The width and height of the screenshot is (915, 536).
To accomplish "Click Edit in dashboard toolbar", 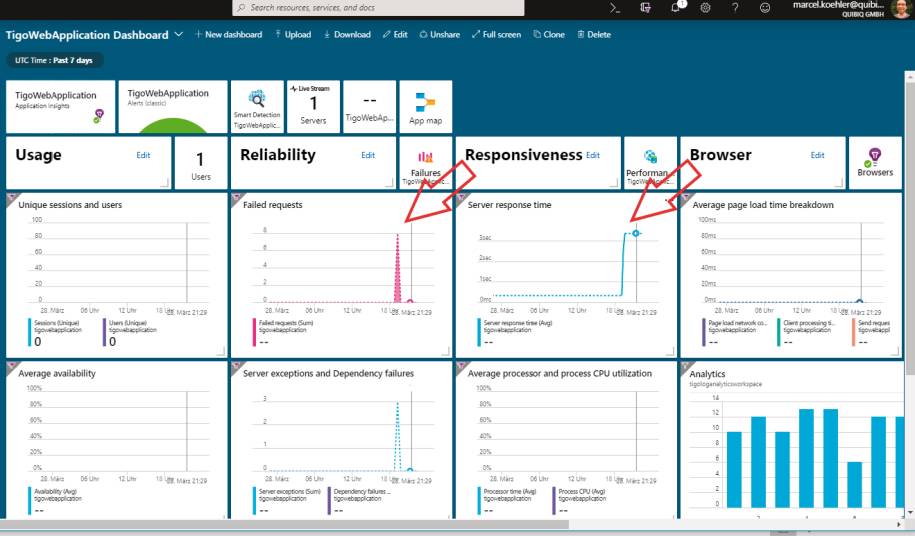I will tap(395, 34).
